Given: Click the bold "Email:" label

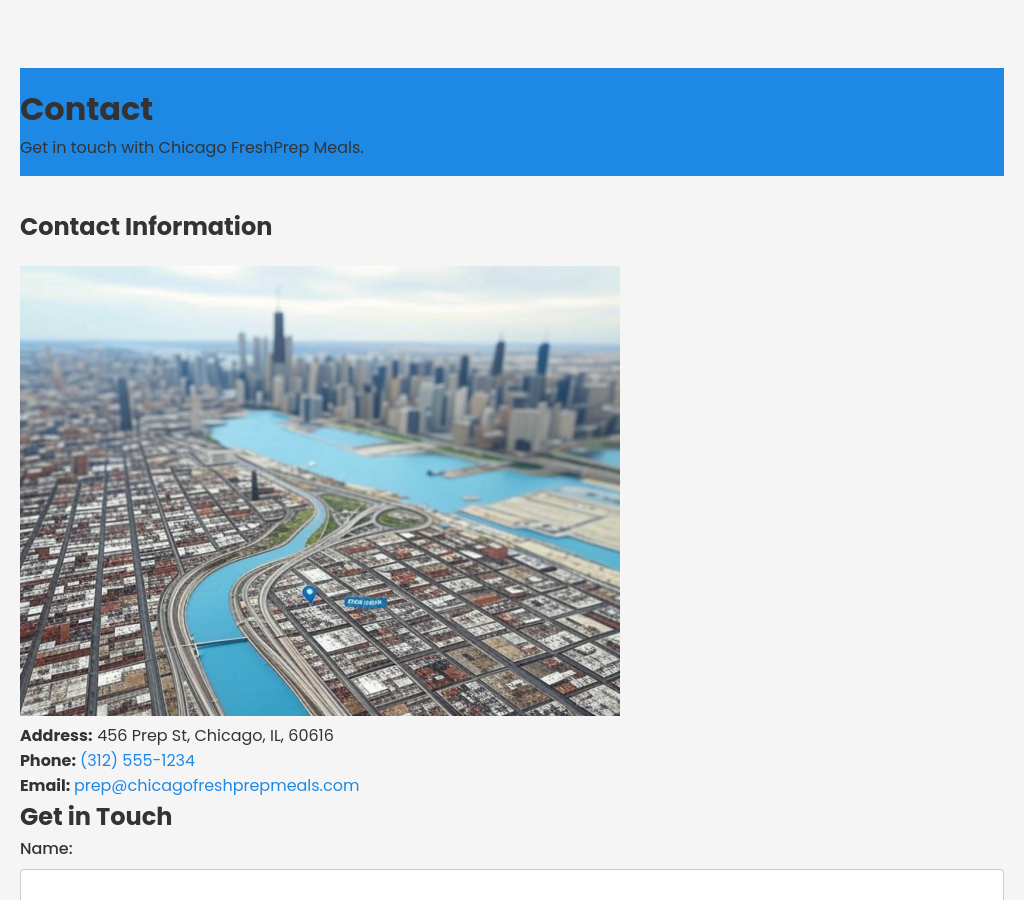Looking at the screenshot, I should point(45,786).
